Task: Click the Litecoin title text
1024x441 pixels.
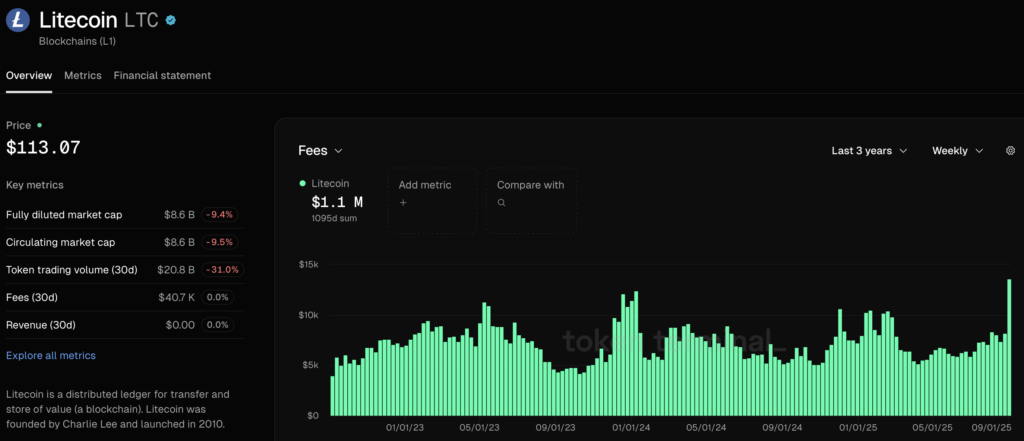Action: [x=79, y=20]
